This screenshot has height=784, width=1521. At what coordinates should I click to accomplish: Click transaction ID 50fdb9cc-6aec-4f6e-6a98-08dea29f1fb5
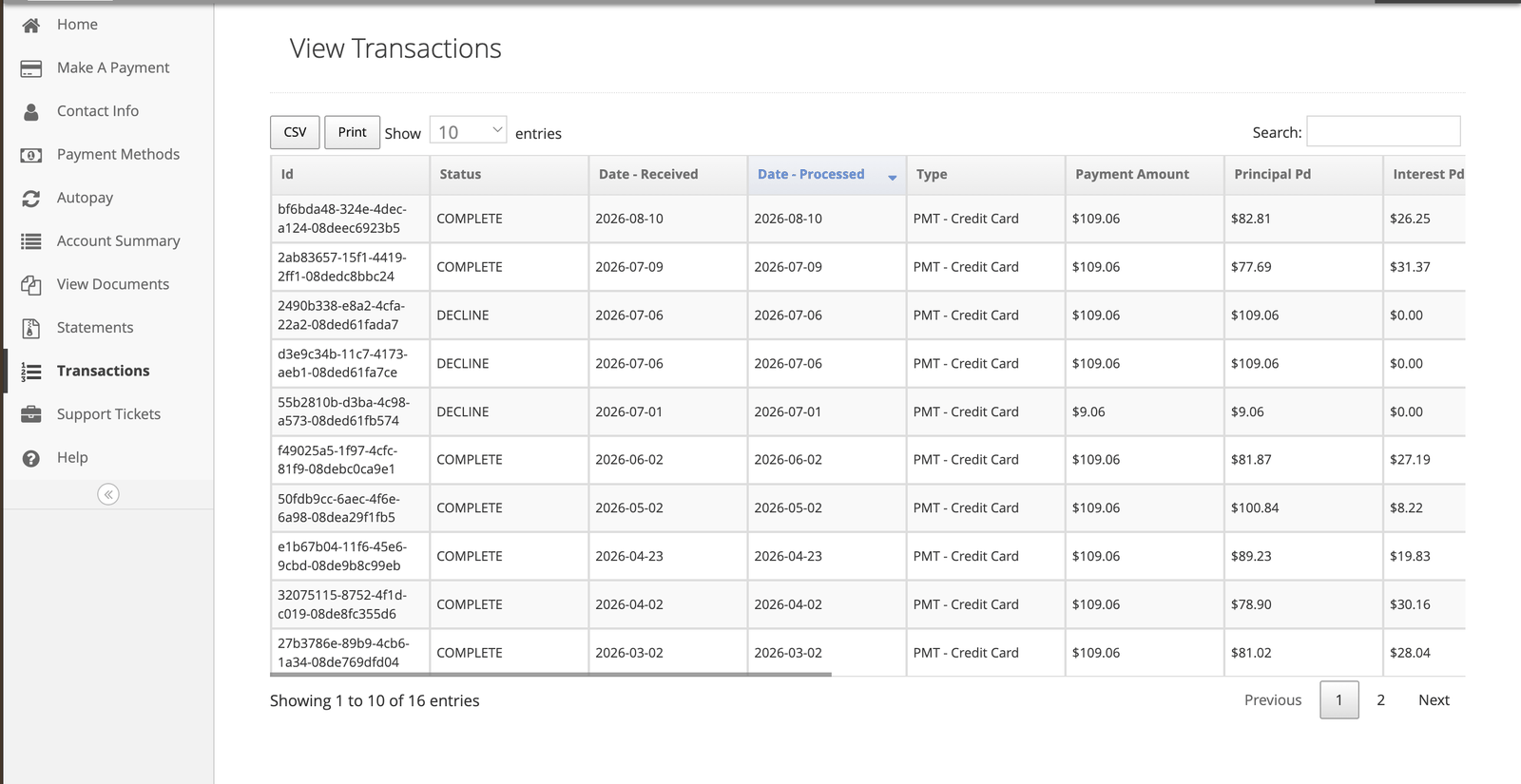338,508
